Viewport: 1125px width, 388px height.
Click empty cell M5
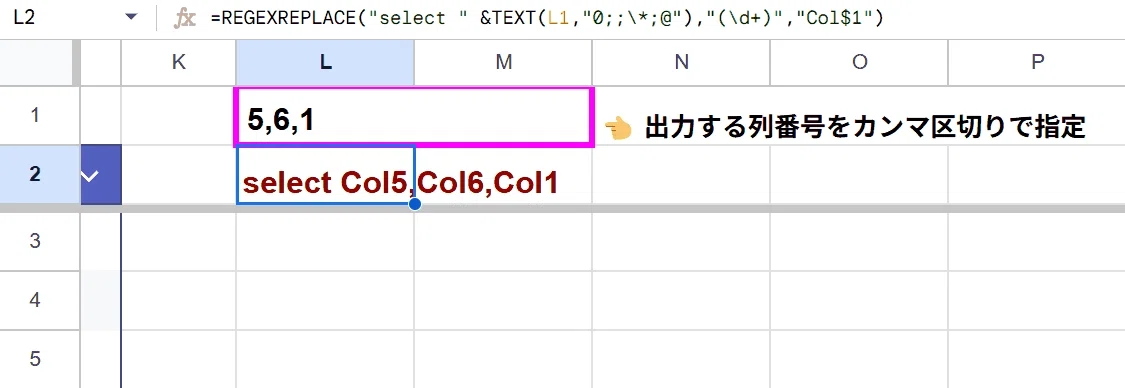pyautogui.click(x=503, y=359)
